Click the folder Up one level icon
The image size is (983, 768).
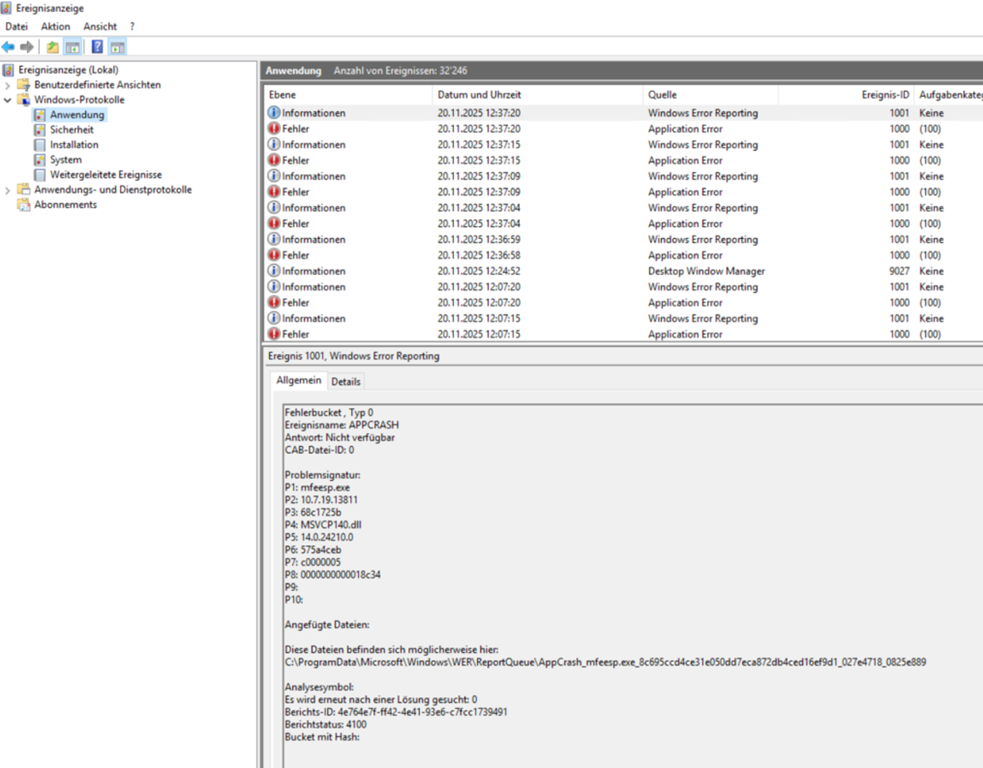[x=53, y=47]
